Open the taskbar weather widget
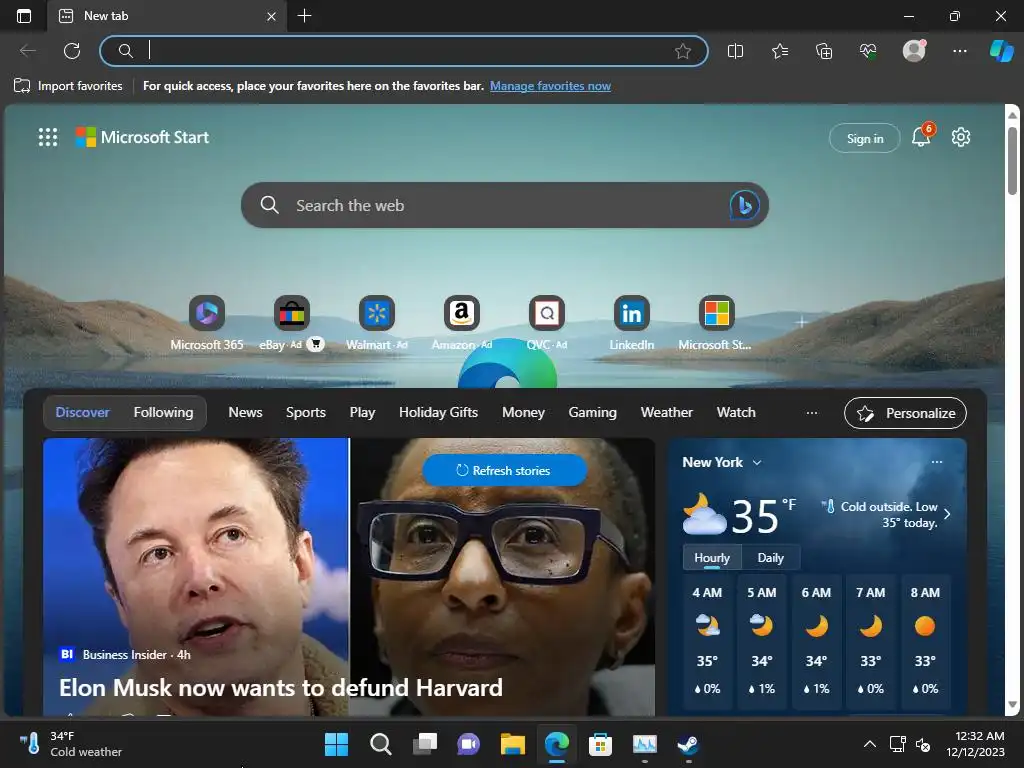The height and width of the screenshot is (768, 1024). tap(71, 744)
